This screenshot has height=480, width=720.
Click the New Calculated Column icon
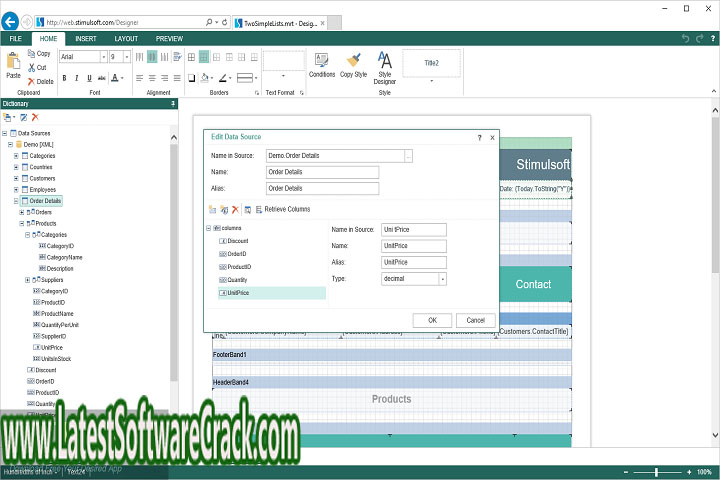[x=224, y=209]
